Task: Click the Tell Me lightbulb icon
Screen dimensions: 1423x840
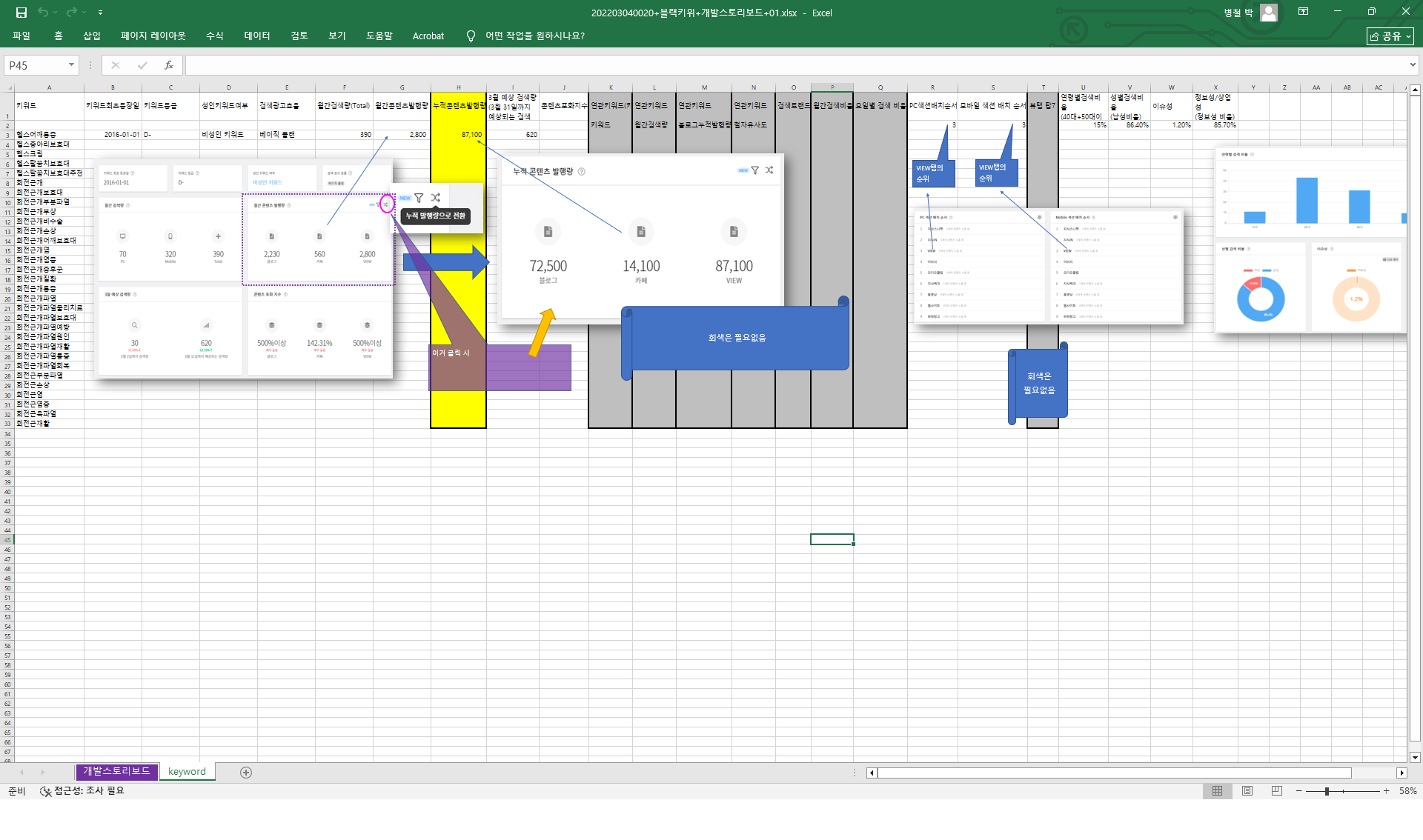Action: tap(471, 36)
